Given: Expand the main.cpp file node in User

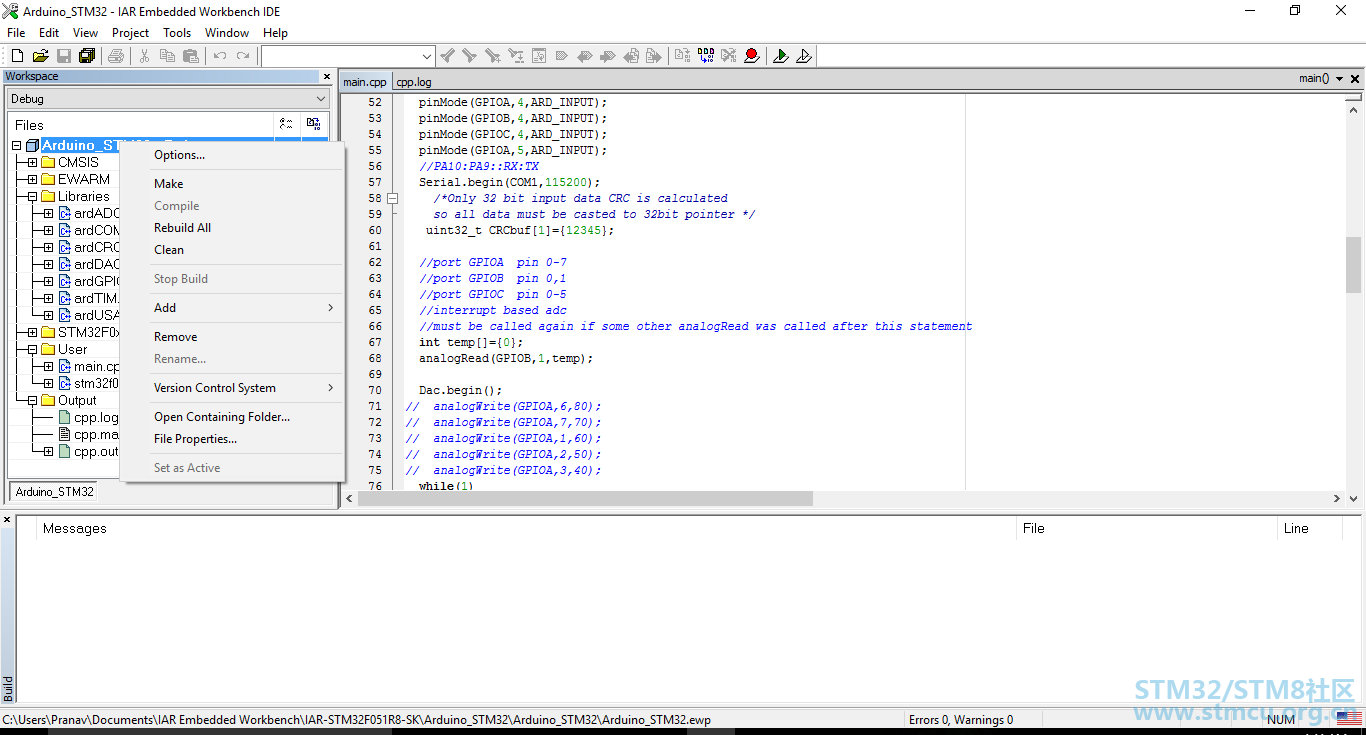Looking at the screenshot, I should click(48, 366).
